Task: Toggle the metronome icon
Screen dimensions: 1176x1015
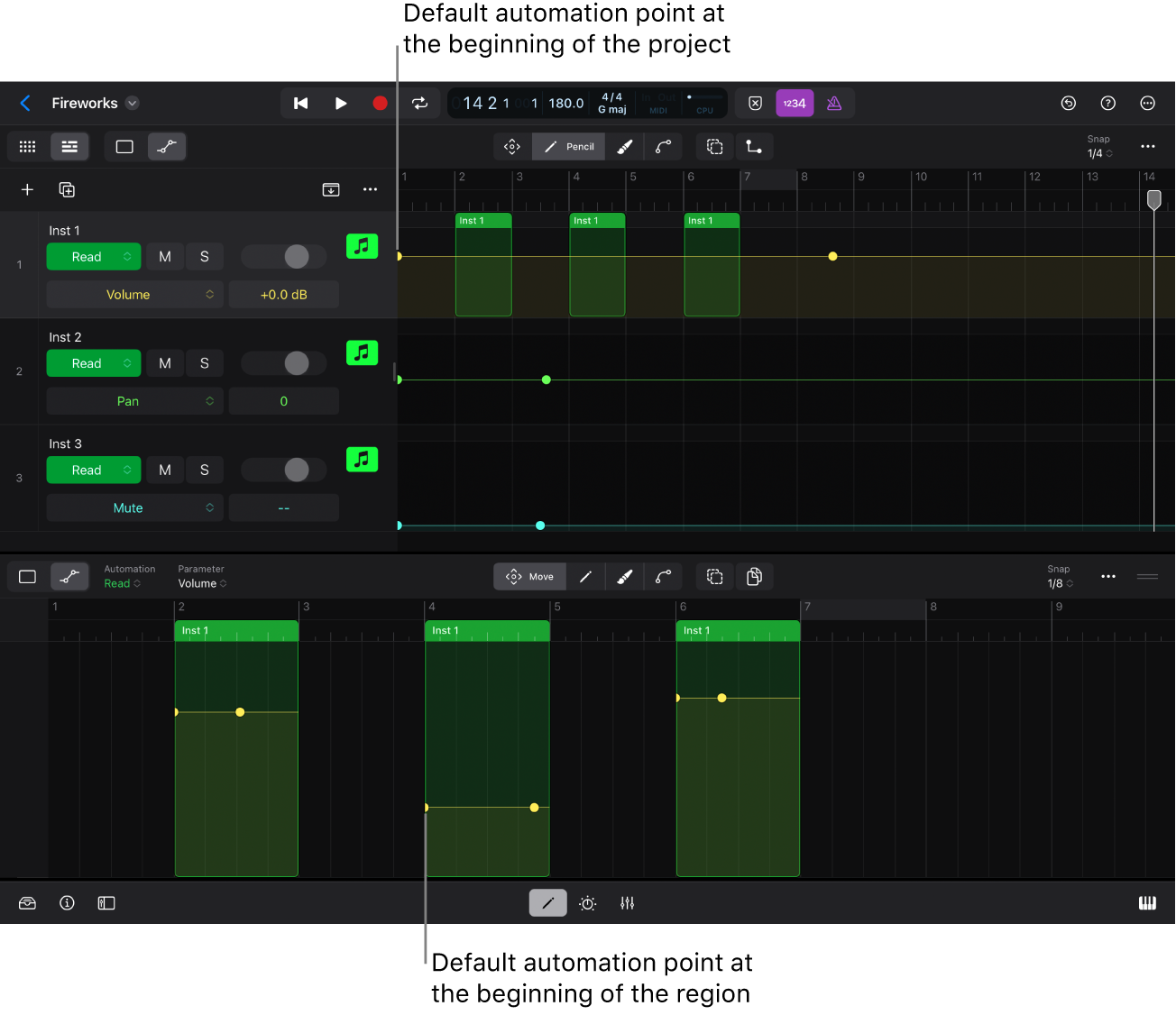Action: [834, 104]
